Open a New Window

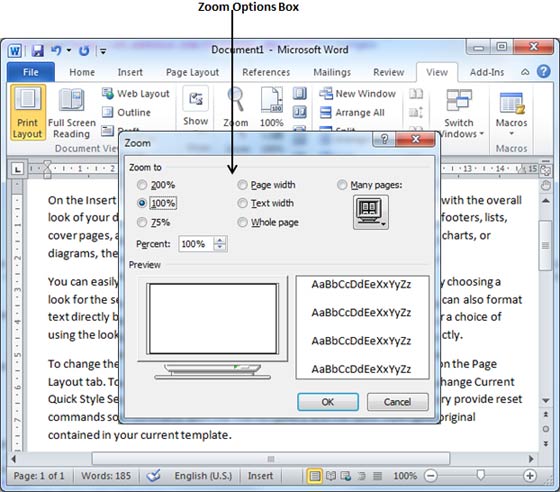(x=357, y=94)
